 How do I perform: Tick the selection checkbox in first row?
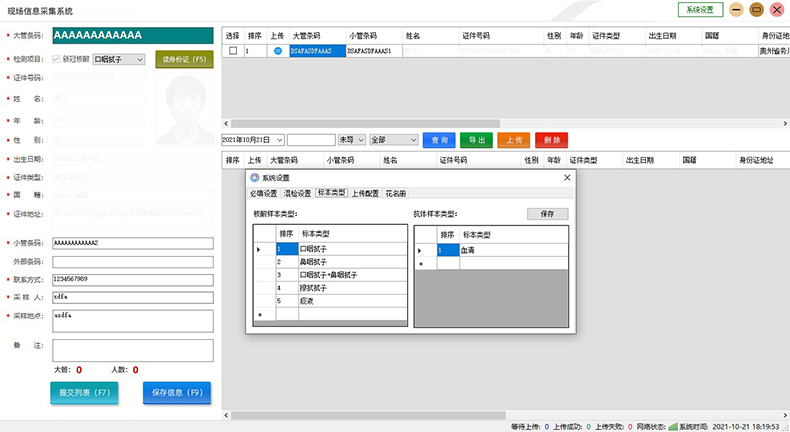point(233,50)
